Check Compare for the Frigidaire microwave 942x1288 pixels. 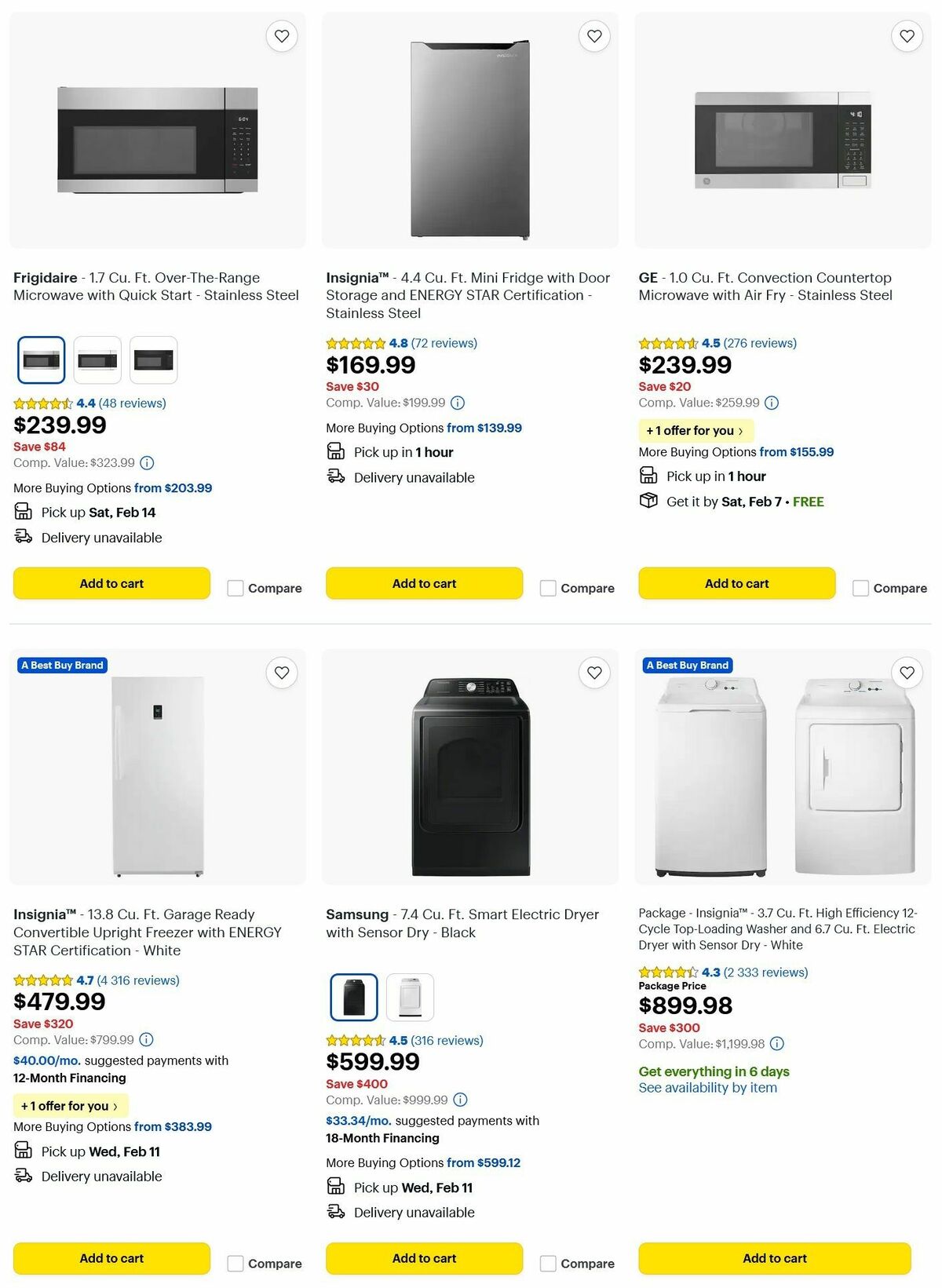(235, 587)
